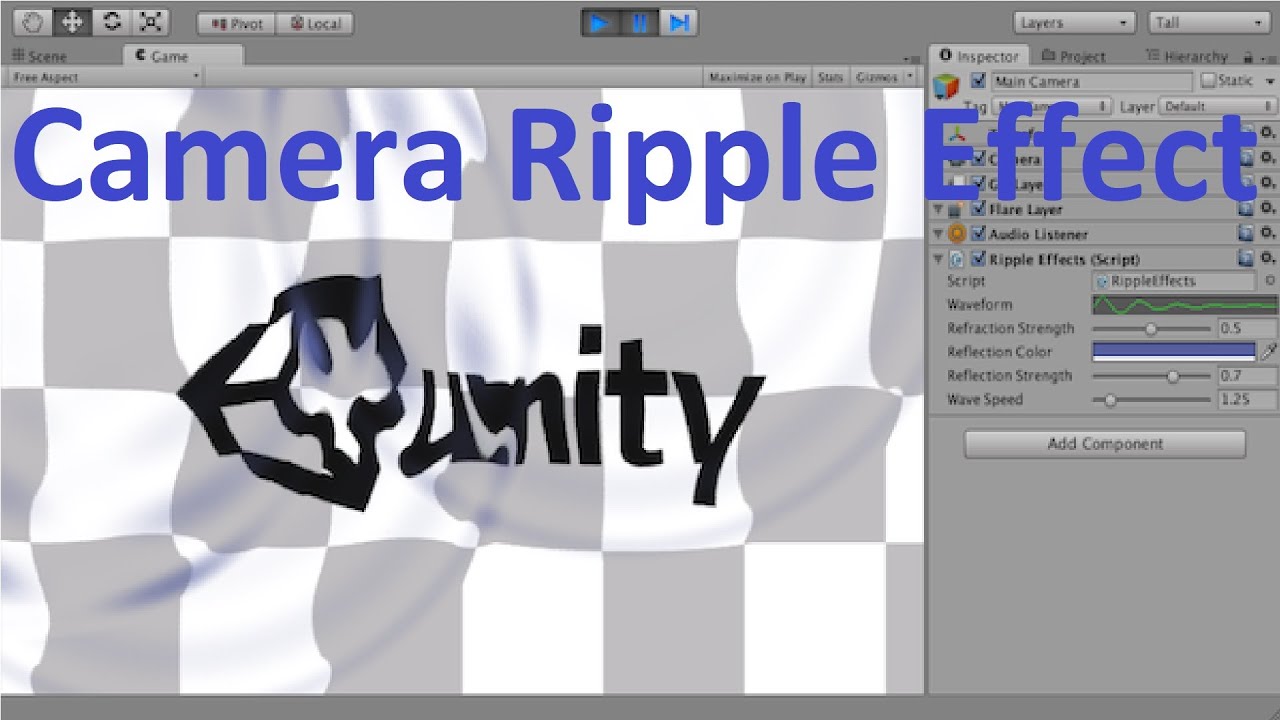The width and height of the screenshot is (1280, 720).
Task: Toggle Local handle rotation mode
Action: tap(313, 23)
